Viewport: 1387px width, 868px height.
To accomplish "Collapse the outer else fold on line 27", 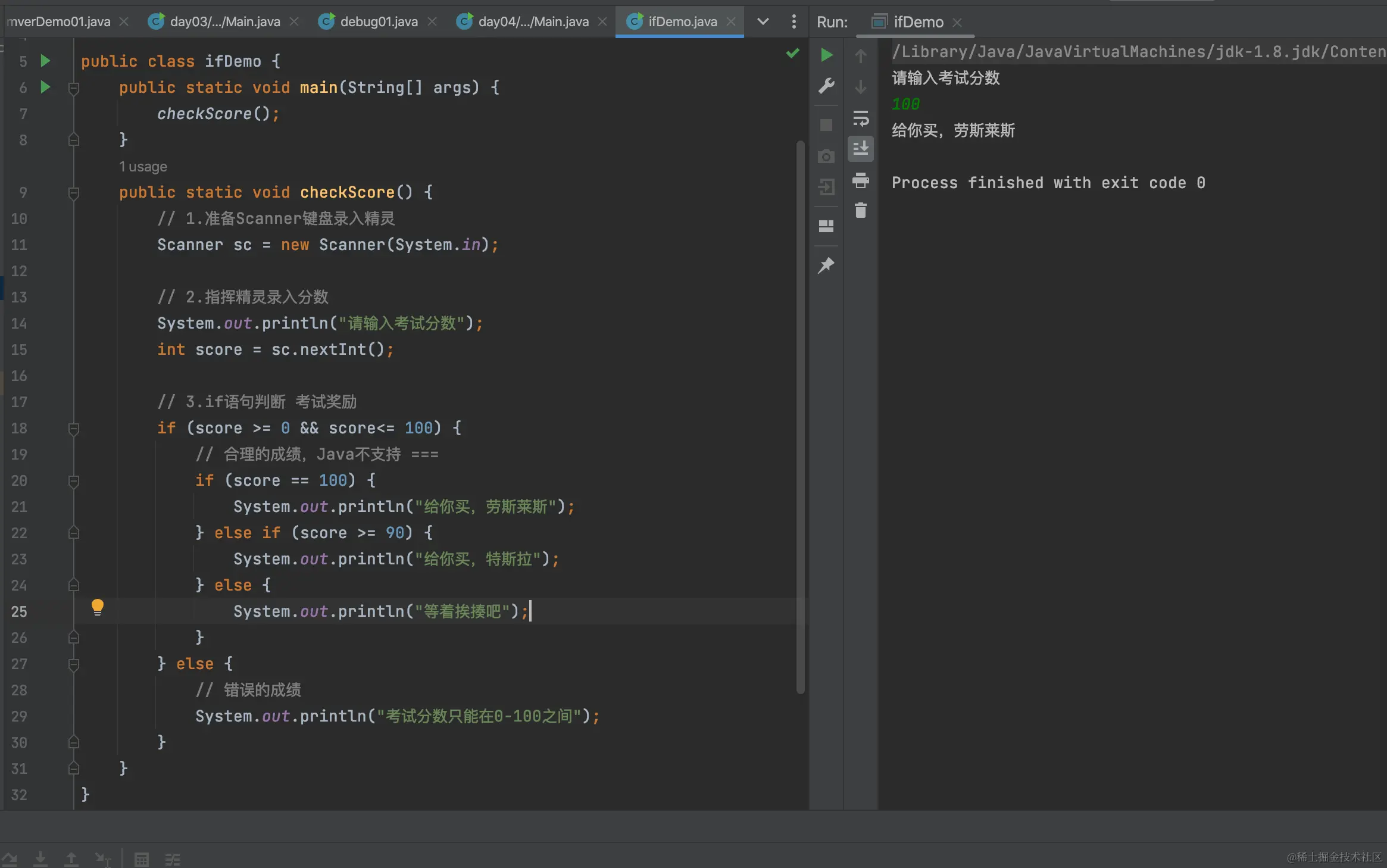I will click(x=74, y=664).
